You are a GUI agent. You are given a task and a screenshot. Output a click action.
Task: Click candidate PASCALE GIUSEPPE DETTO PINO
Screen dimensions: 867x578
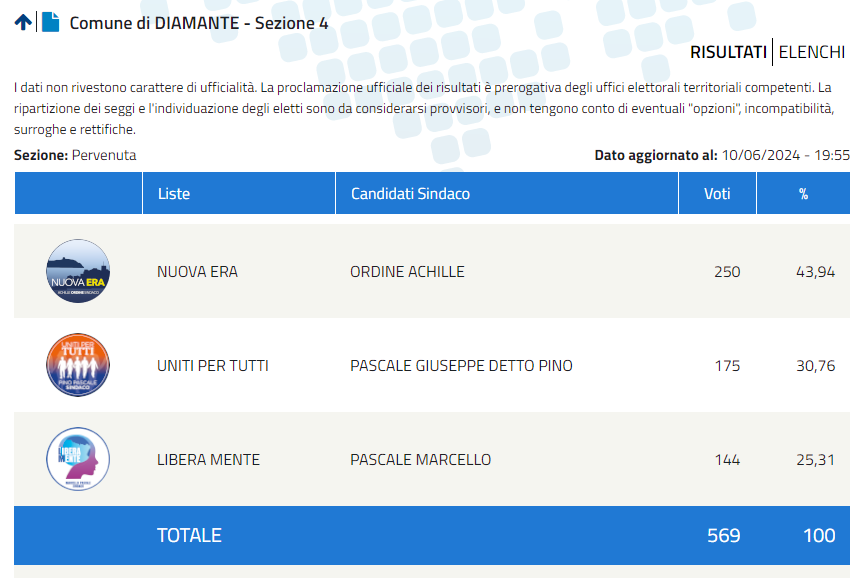click(462, 366)
